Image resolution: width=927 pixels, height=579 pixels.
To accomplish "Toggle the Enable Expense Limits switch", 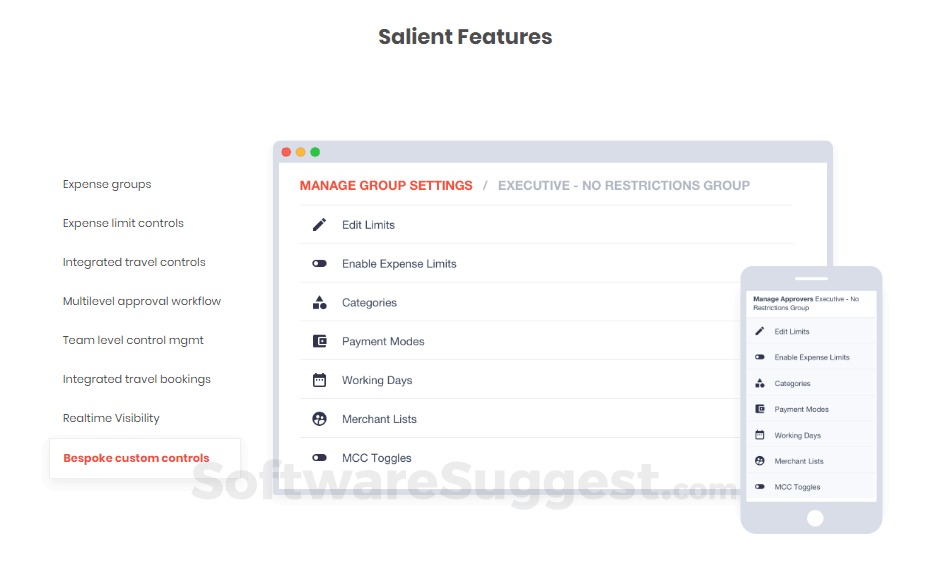I will 320,264.
